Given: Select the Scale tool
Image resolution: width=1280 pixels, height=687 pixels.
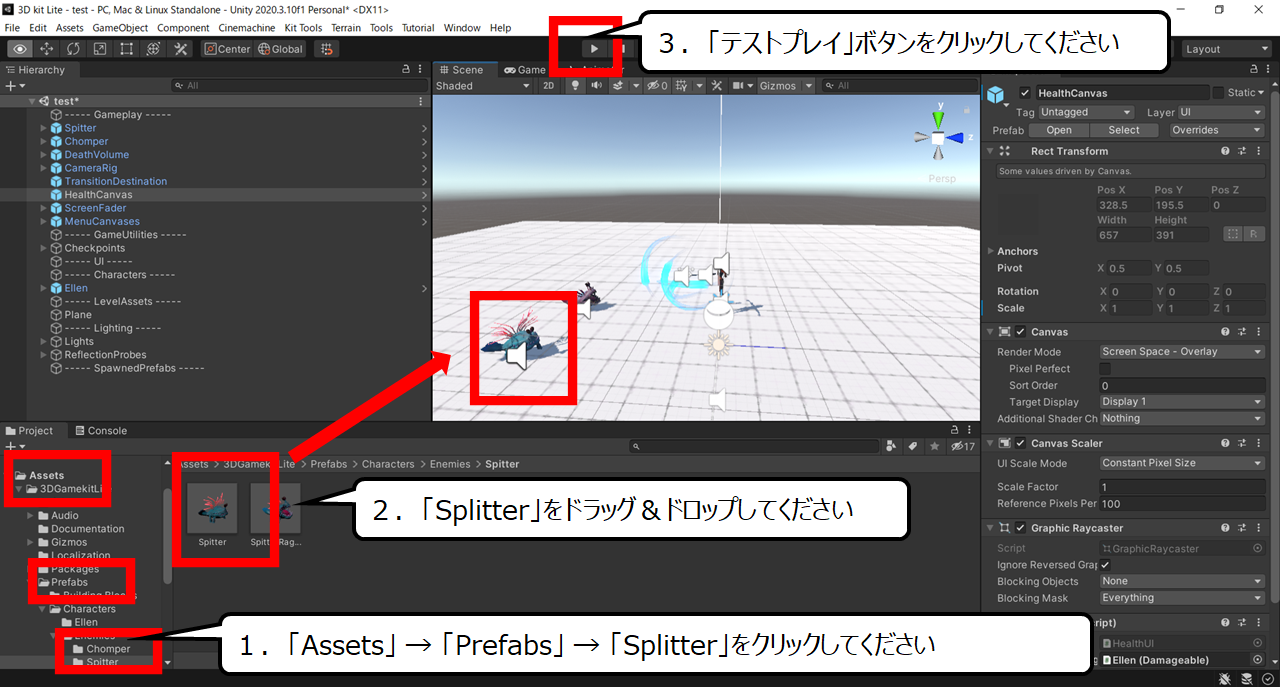Looking at the screenshot, I should point(100,49).
